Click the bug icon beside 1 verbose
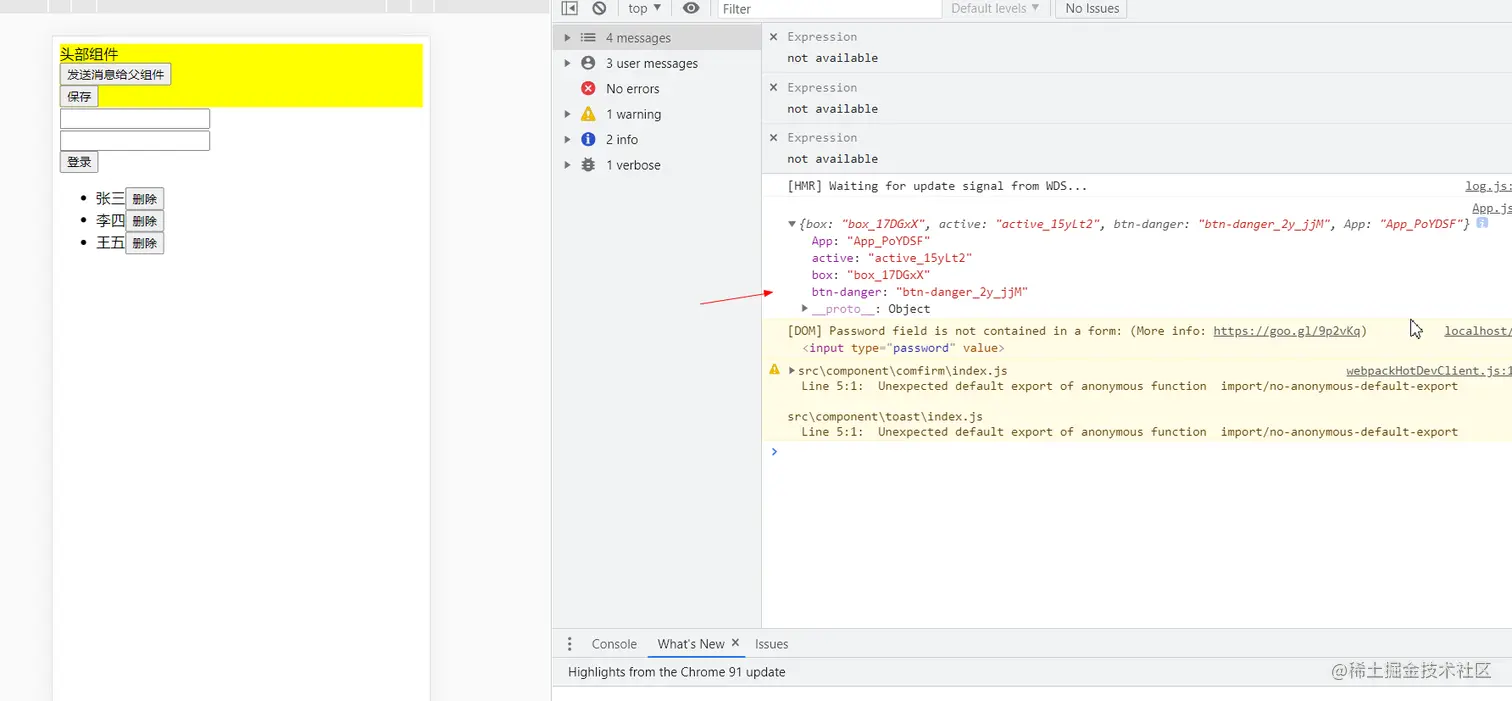The height and width of the screenshot is (701, 1512). pyautogui.click(x=588, y=165)
